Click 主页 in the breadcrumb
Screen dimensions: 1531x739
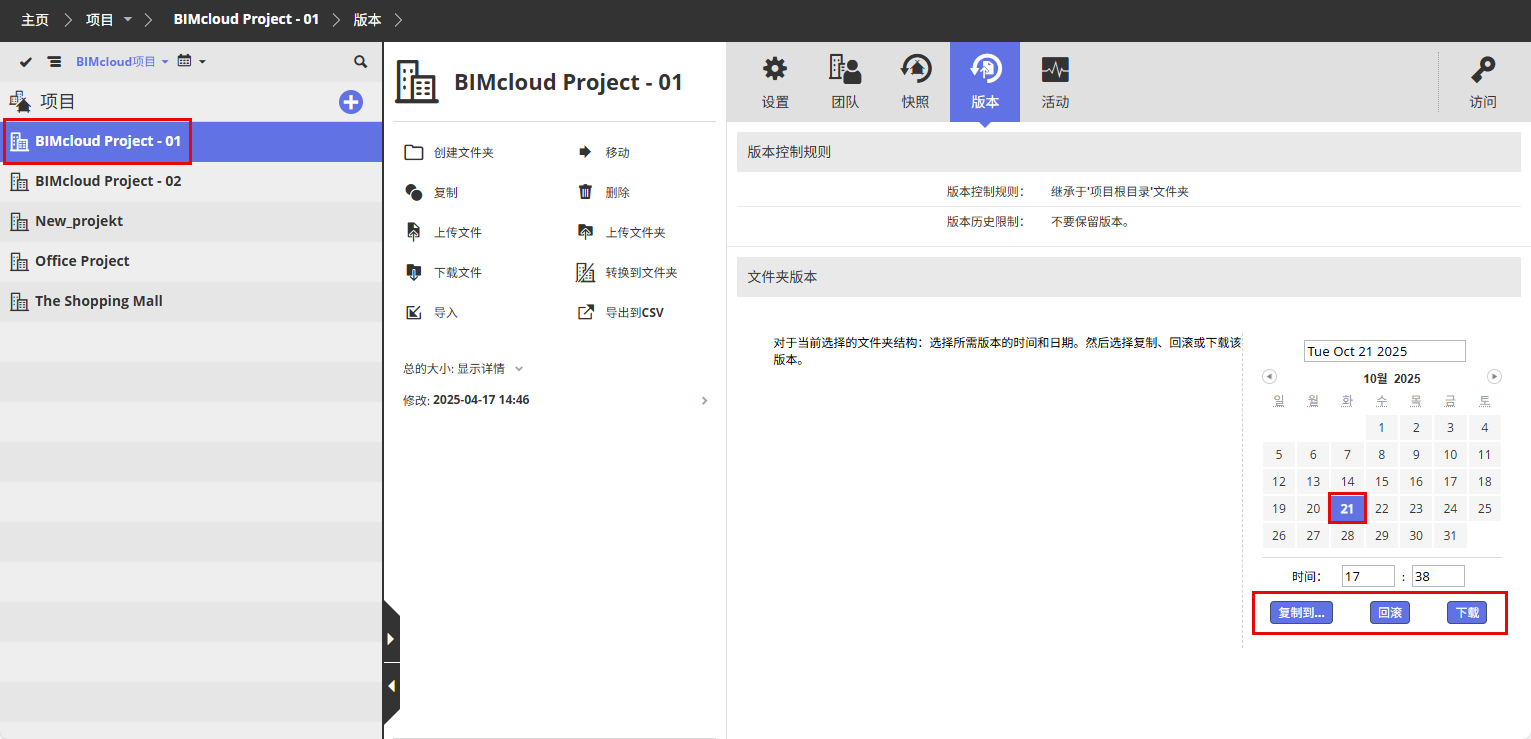35,20
